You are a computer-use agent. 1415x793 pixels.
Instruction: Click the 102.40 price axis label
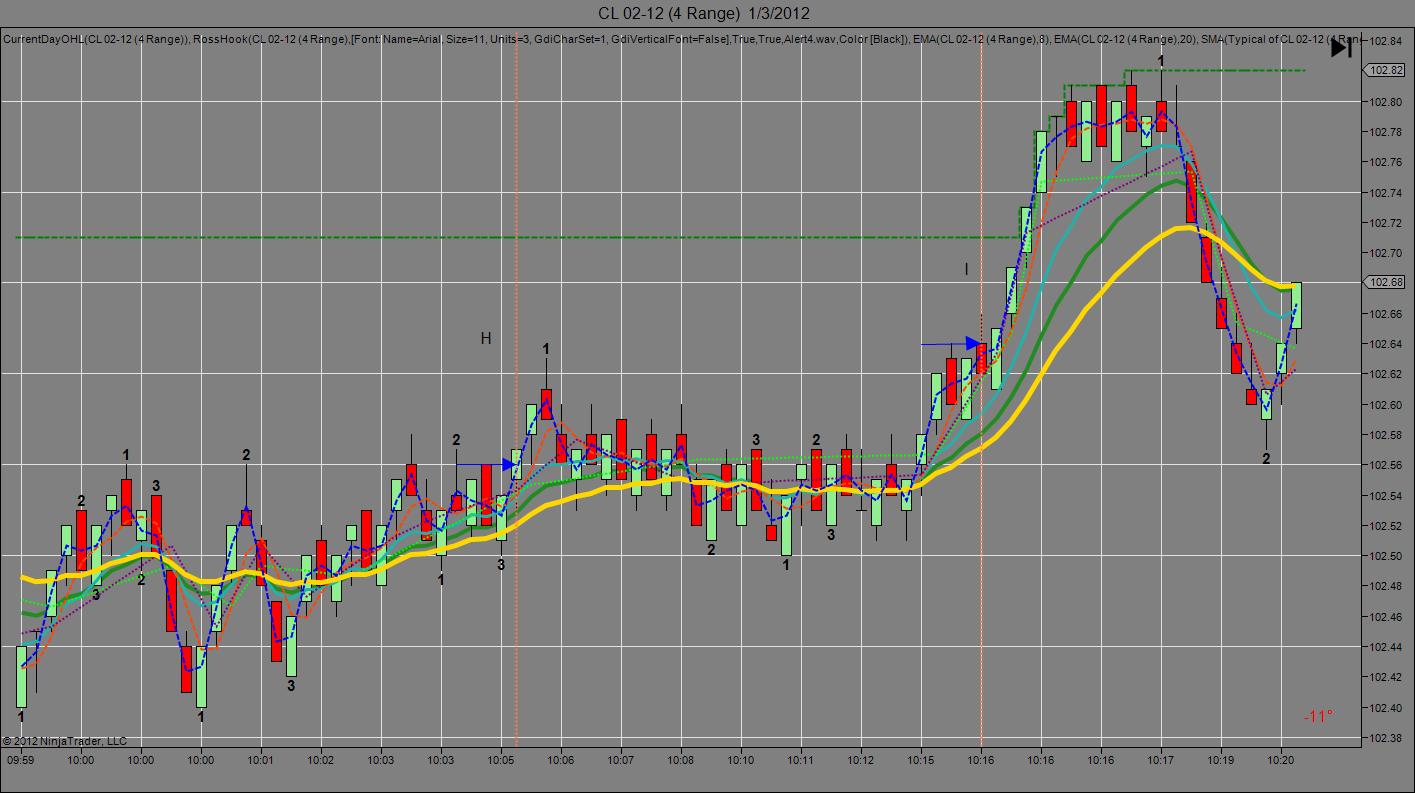click(1385, 708)
